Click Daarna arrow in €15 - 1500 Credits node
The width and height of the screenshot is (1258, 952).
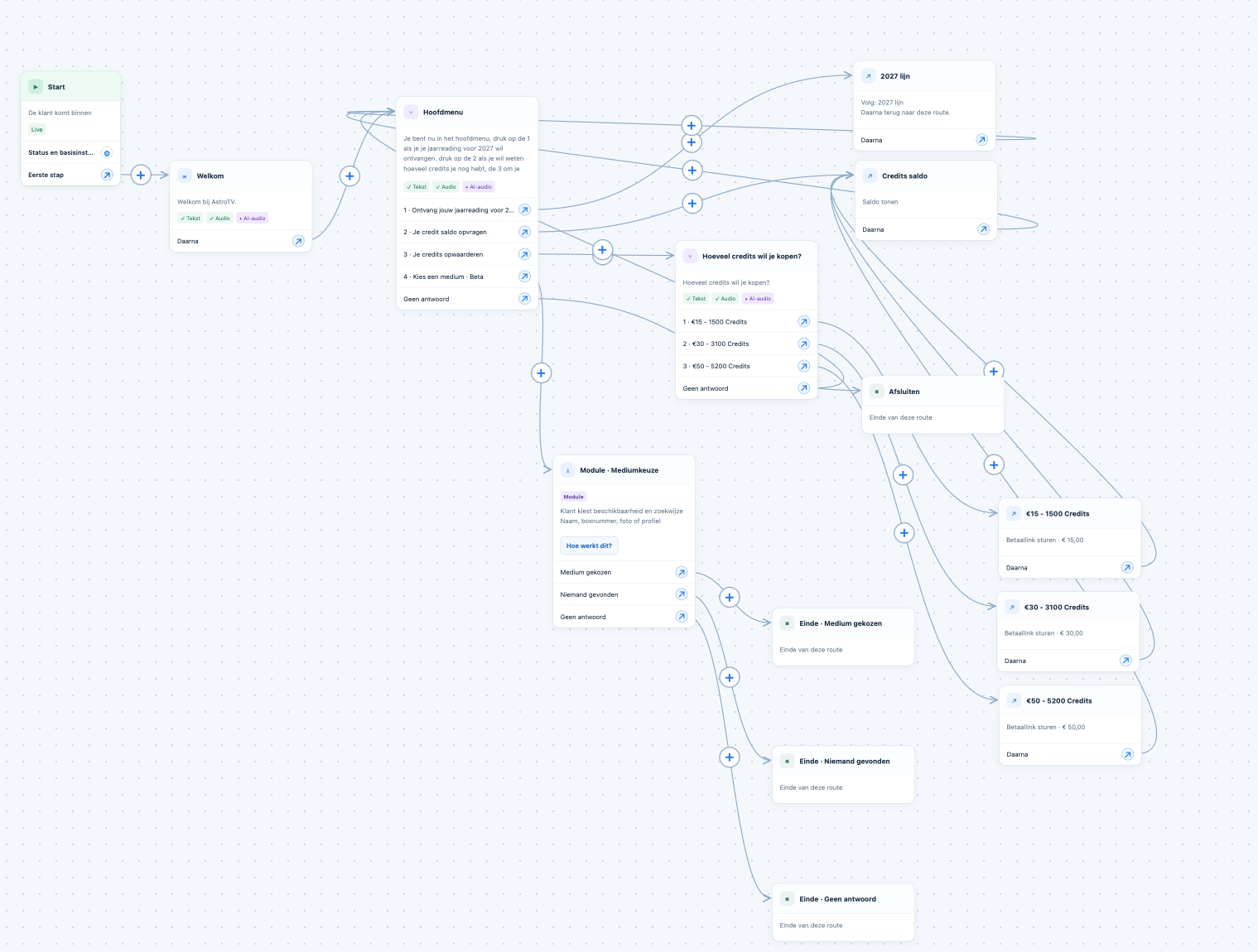point(1127,568)
